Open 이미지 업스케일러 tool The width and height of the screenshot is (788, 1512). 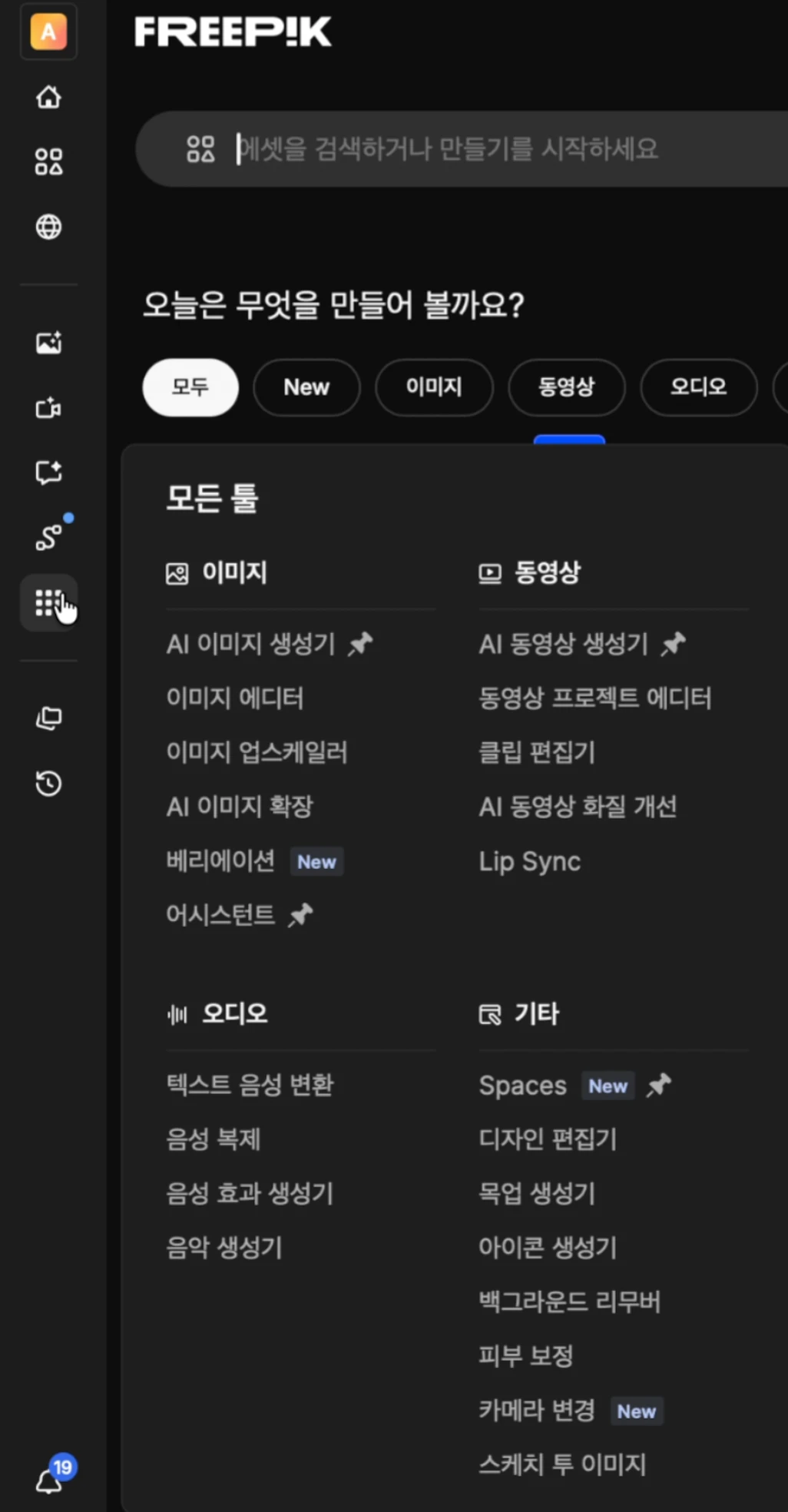(257, 752)
